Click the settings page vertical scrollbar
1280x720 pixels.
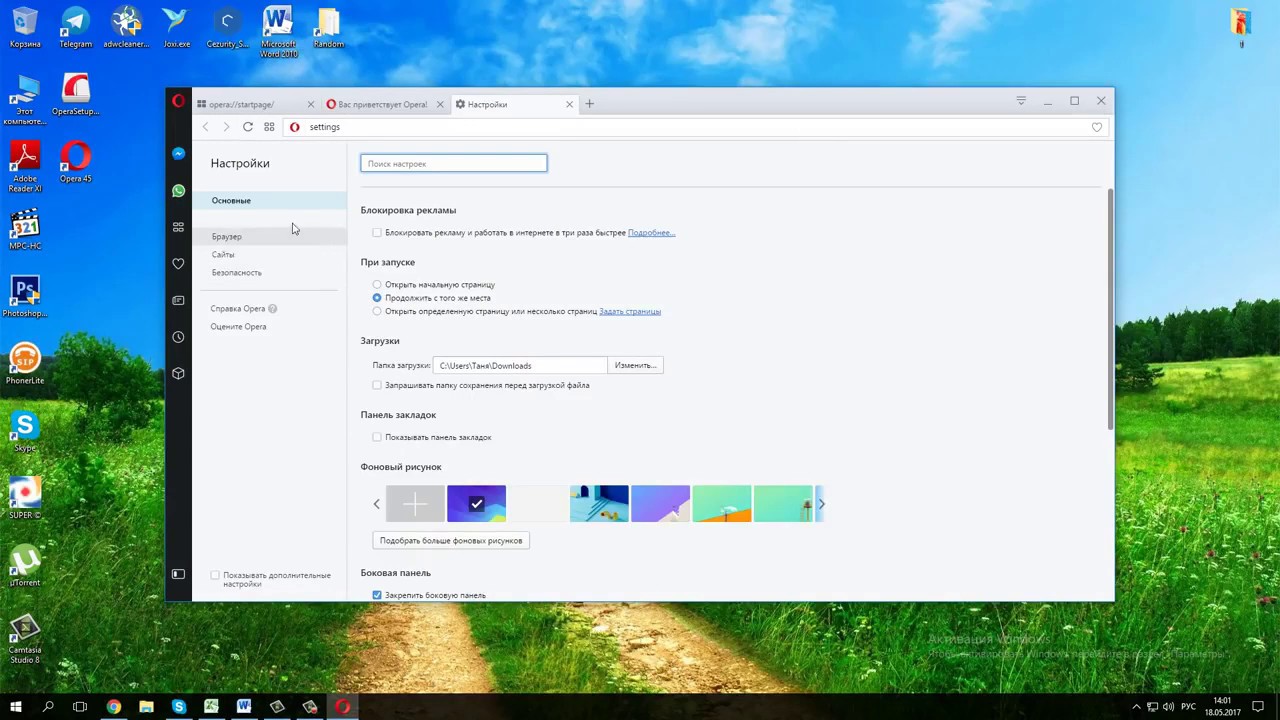point(1110,310)
